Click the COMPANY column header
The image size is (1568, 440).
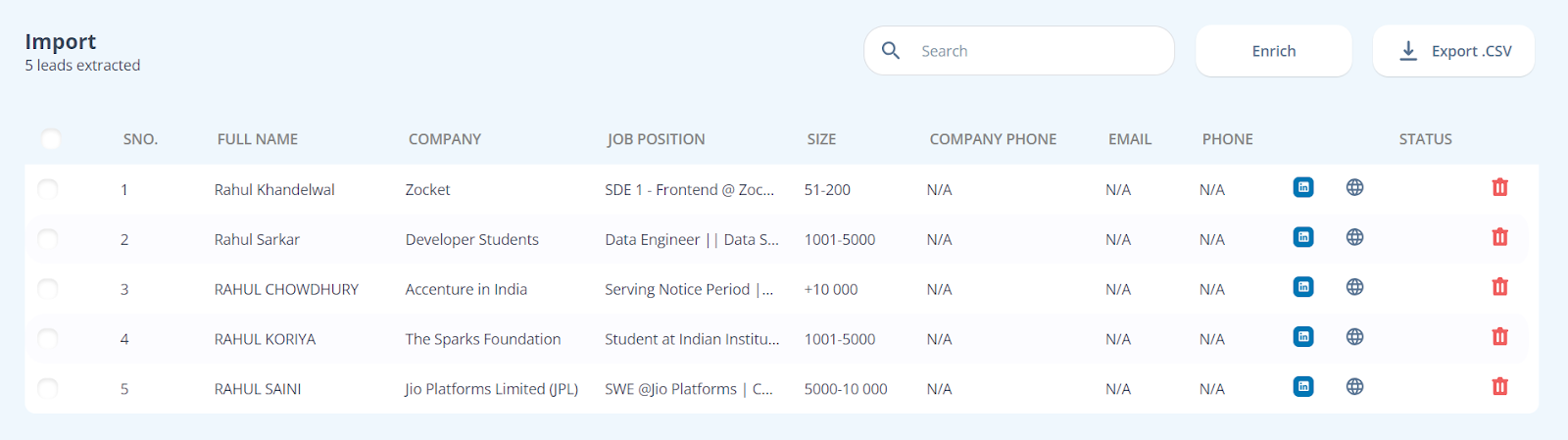[445, 139]
